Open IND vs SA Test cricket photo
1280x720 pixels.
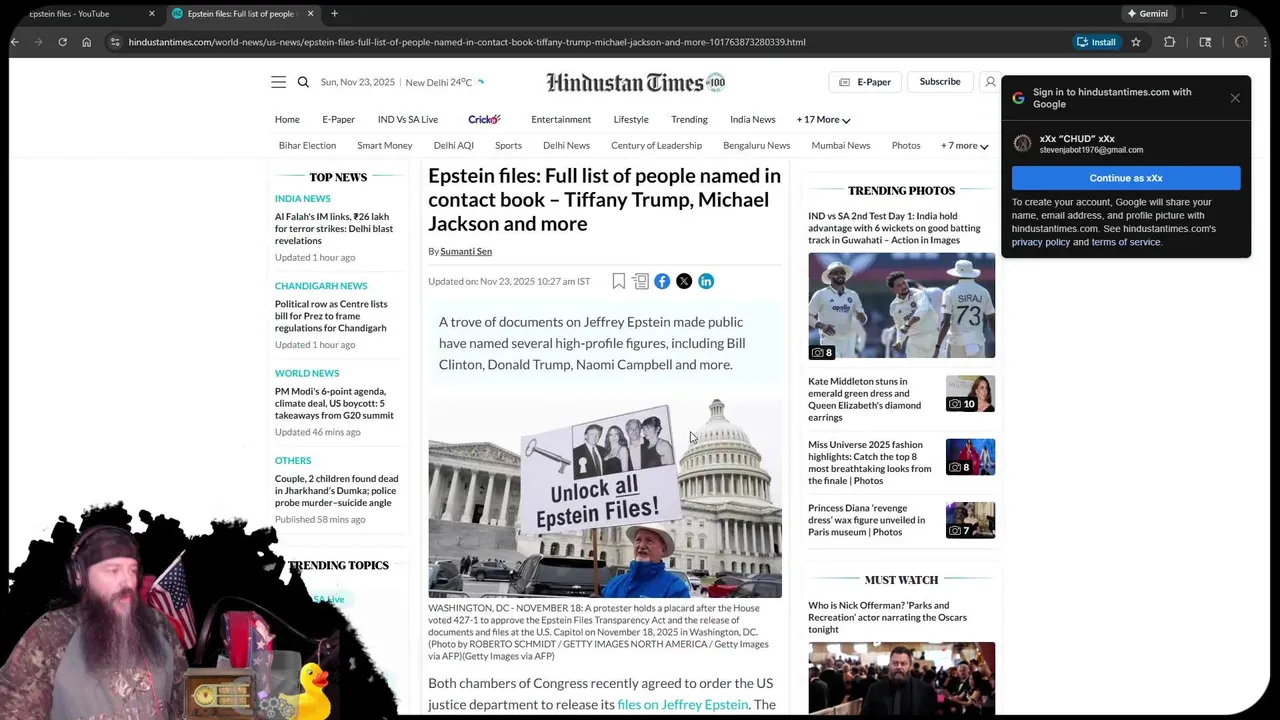tap(901, 305)
